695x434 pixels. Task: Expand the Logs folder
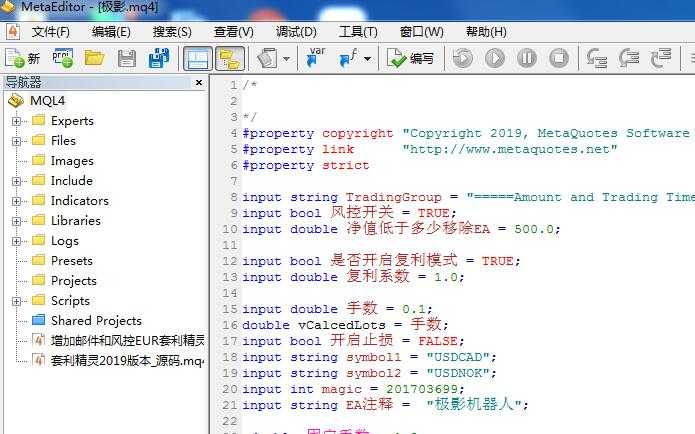coord(16,241)
